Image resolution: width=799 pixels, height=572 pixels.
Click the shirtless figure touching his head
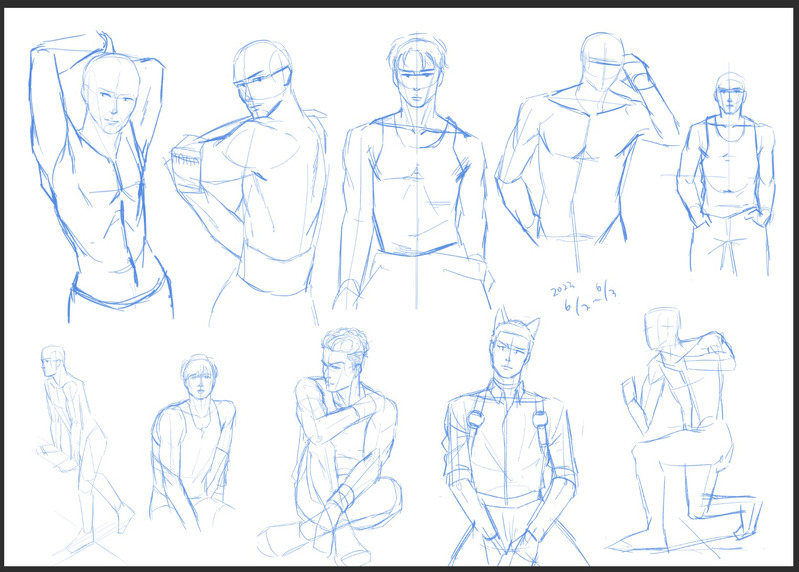[587, 152]
